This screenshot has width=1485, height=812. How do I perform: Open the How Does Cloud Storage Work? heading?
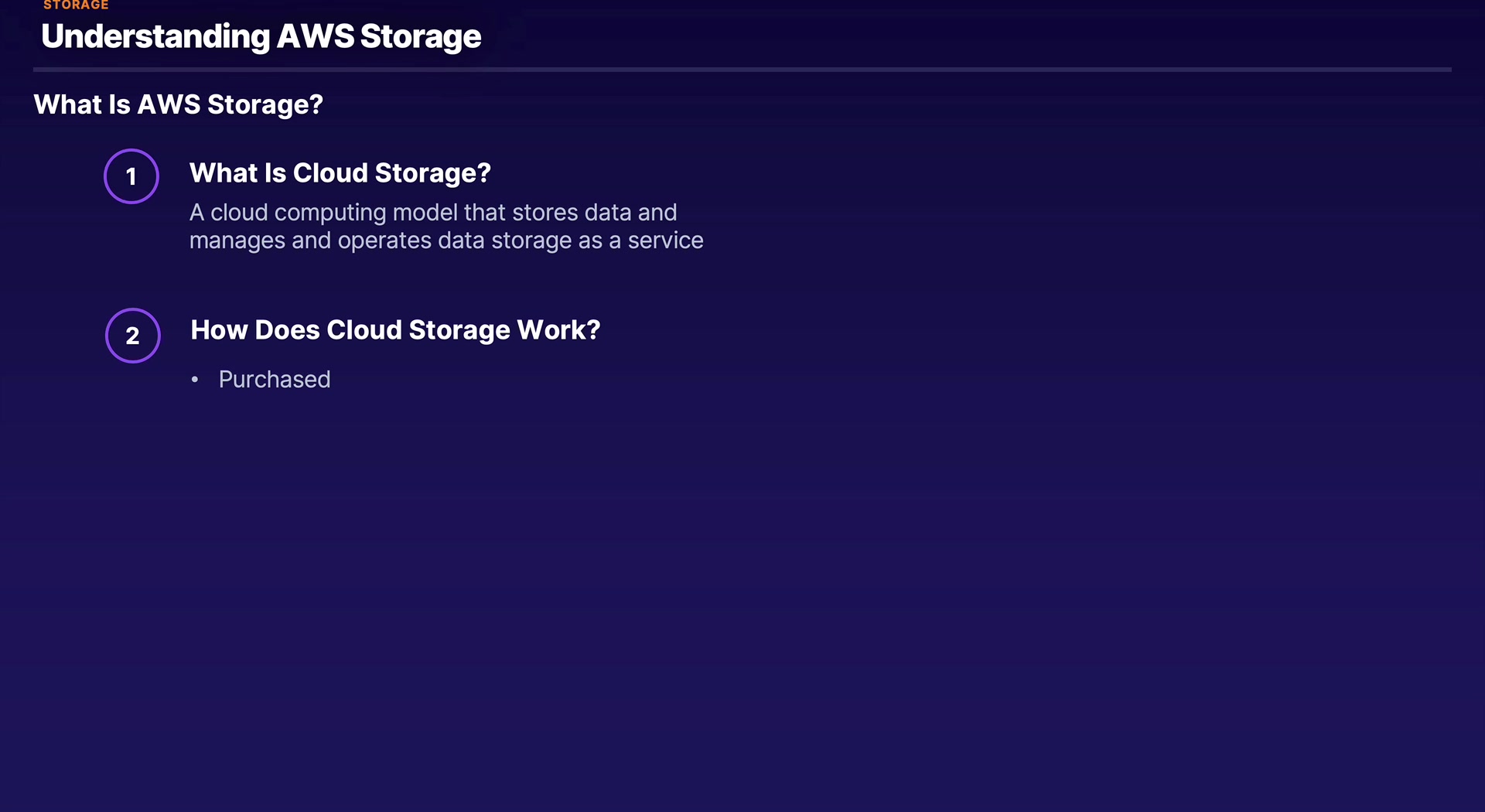pyautogui.click(x=394, y=330)
